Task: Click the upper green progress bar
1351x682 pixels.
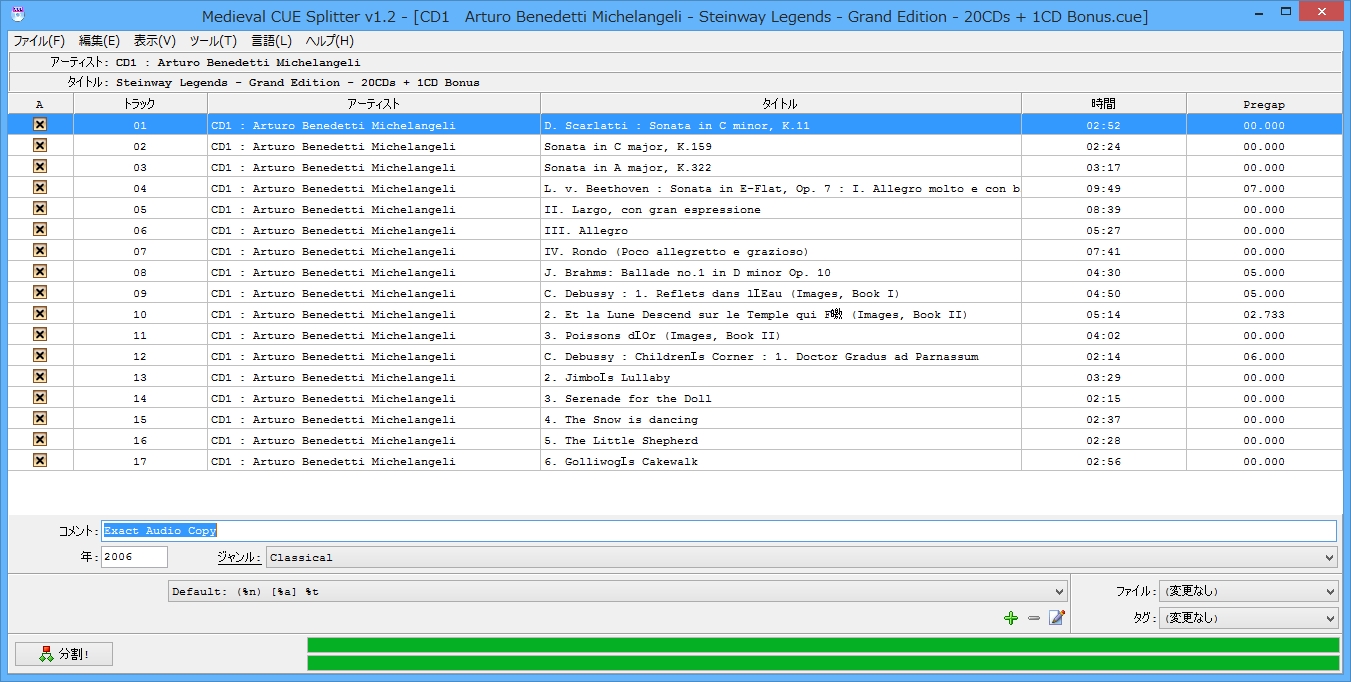Action: (x=823, y=645)
